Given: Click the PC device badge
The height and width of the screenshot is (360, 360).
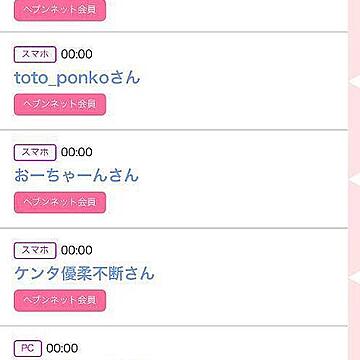Looking at the screenshot, I should point(28,348).
